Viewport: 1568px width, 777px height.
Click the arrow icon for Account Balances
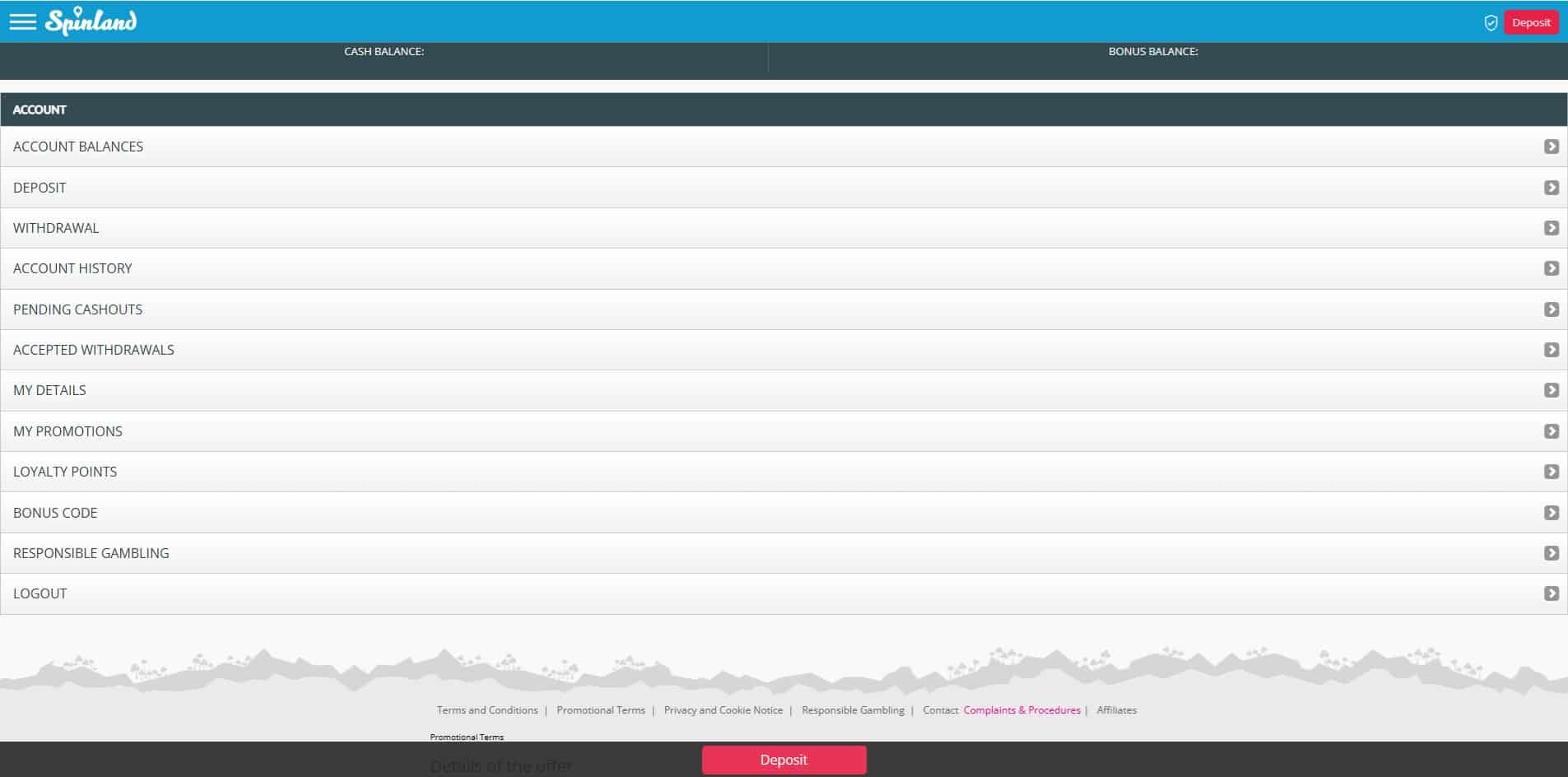(x=1551, y=147)
